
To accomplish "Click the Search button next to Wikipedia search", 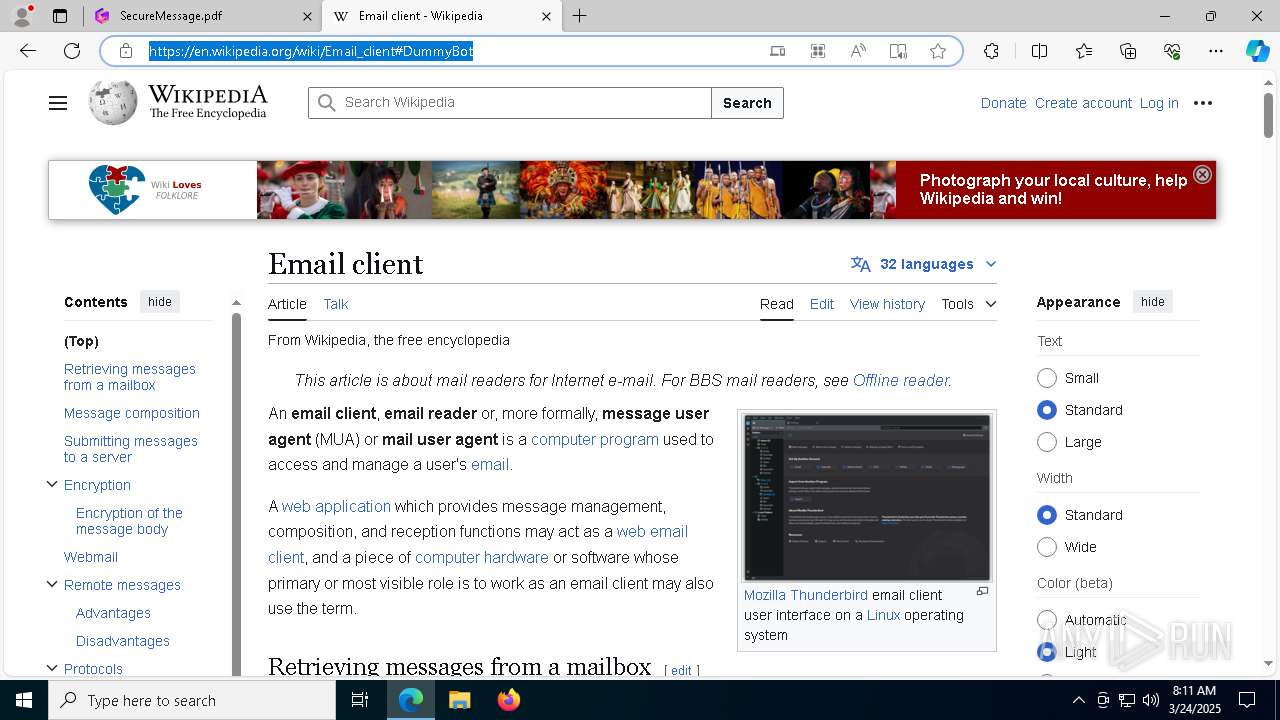I will coord(747,103).
